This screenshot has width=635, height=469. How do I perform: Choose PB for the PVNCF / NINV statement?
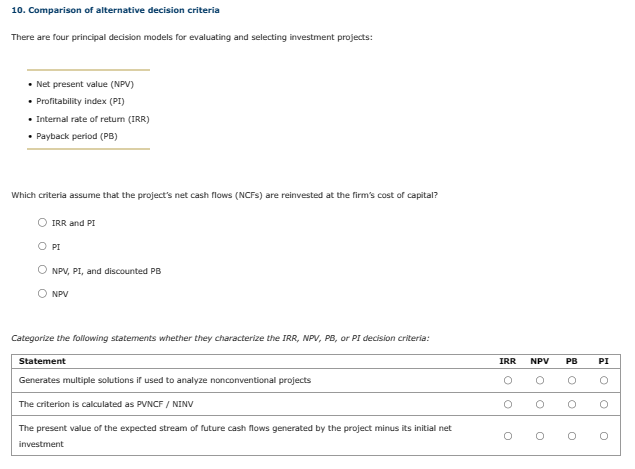pos(572,404)
